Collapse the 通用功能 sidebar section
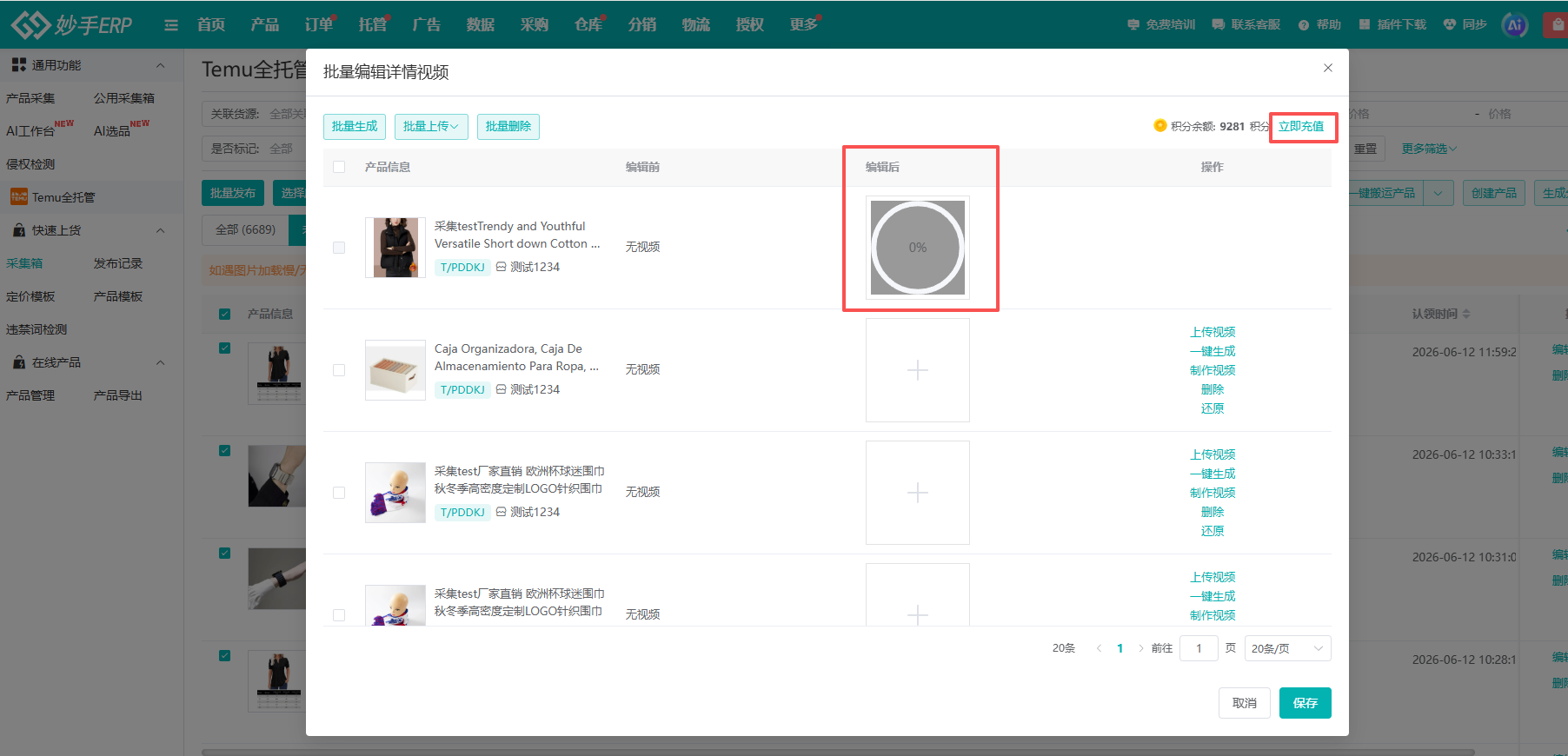 tap(161, 65)
